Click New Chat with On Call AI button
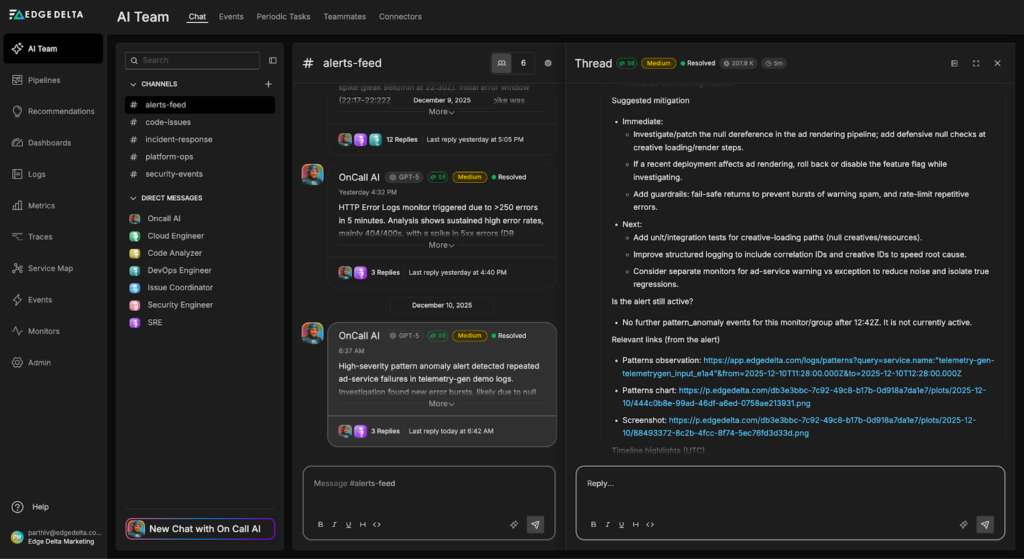Screen dimensions: 1024x559 click(200, 529)
